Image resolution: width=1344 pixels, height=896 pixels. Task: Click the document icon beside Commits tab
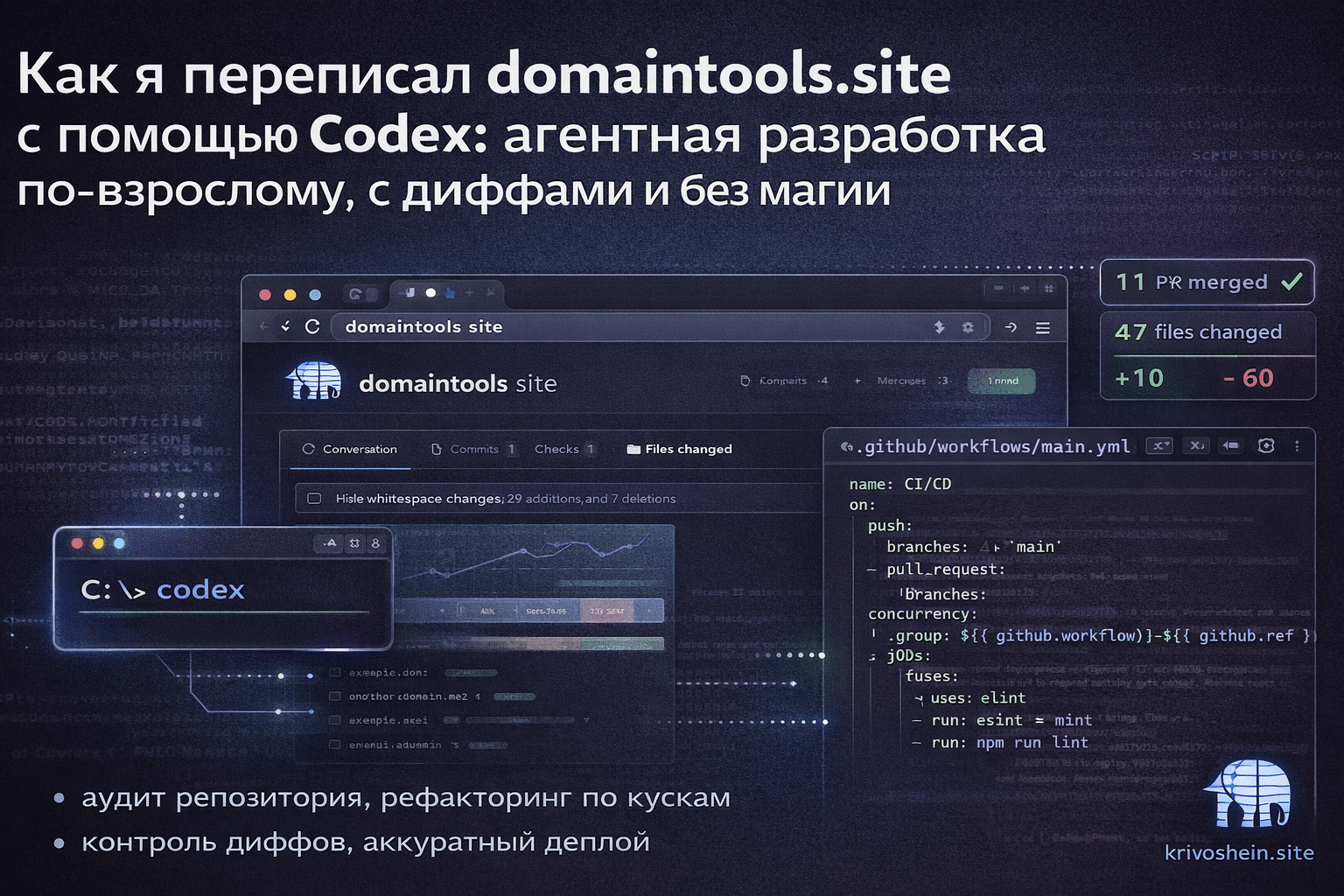[437, 449]
